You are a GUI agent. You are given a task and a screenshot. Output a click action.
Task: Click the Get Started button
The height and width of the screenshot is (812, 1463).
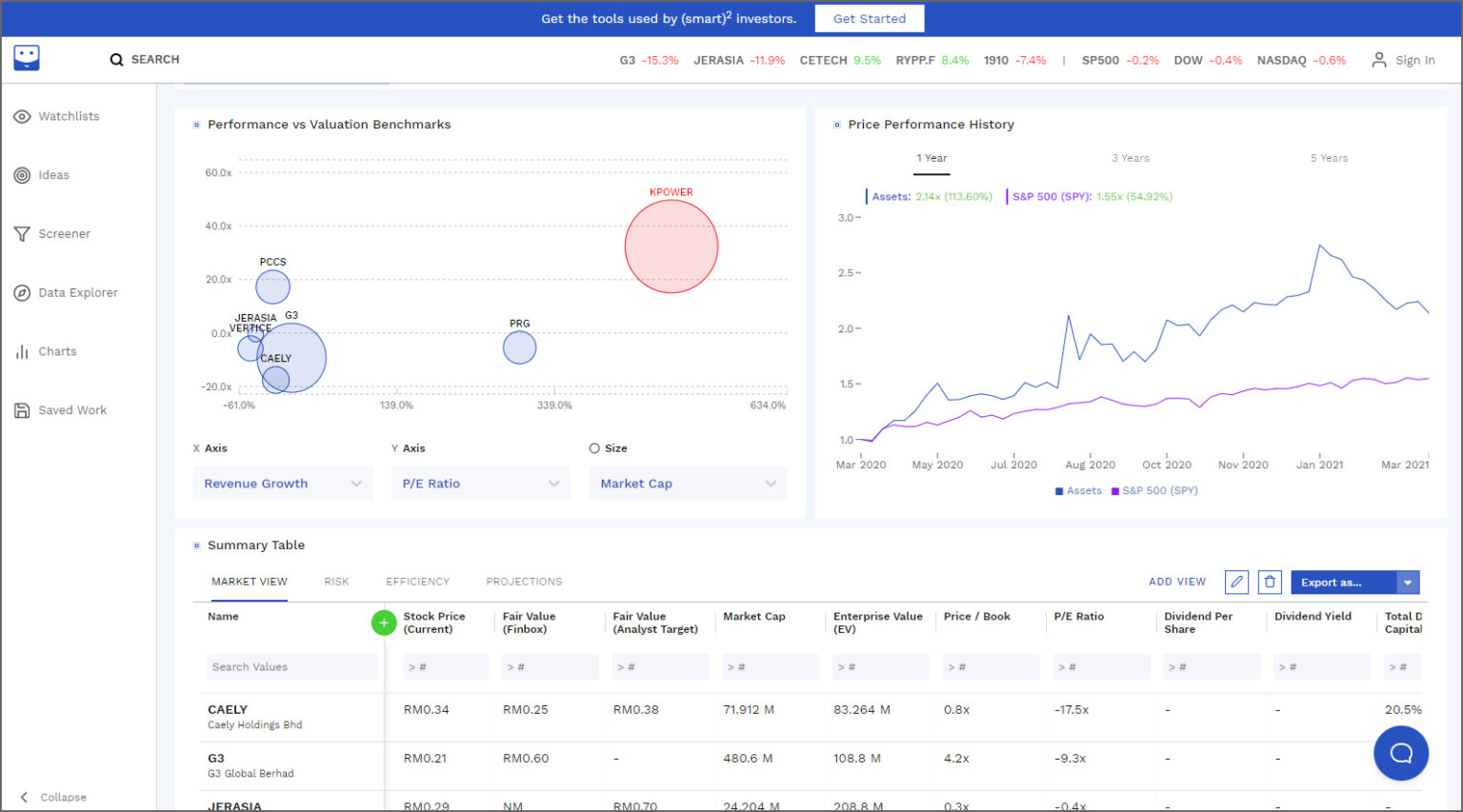869,18
